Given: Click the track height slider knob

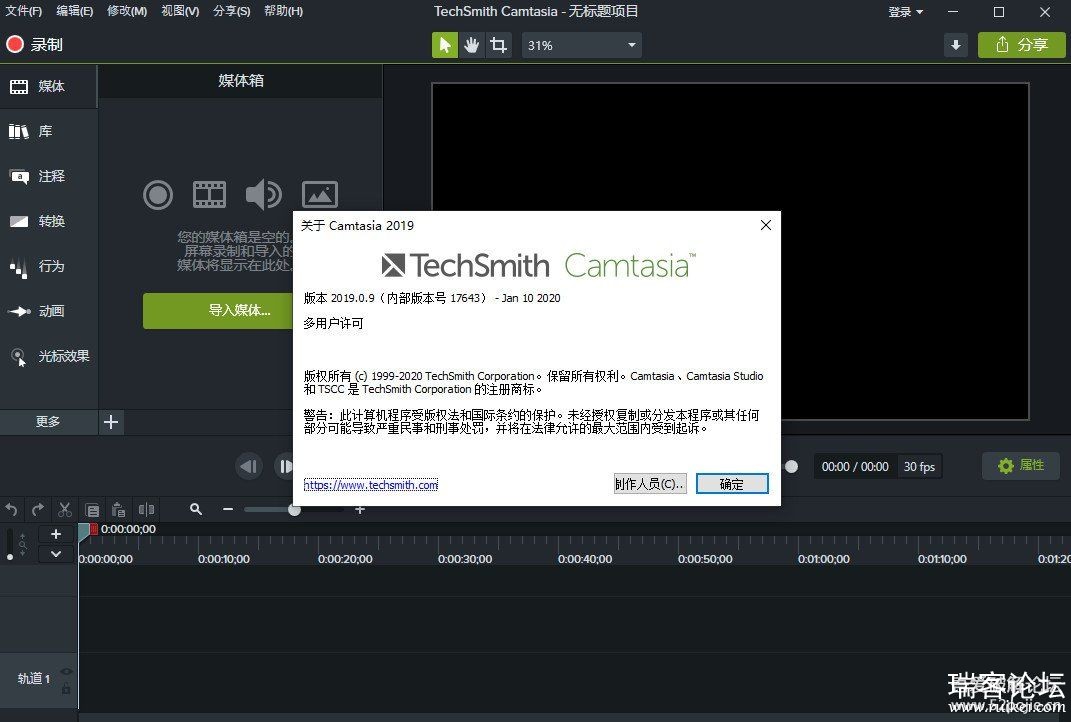Looking at the screenshot, I should click(x=10, y=557).
